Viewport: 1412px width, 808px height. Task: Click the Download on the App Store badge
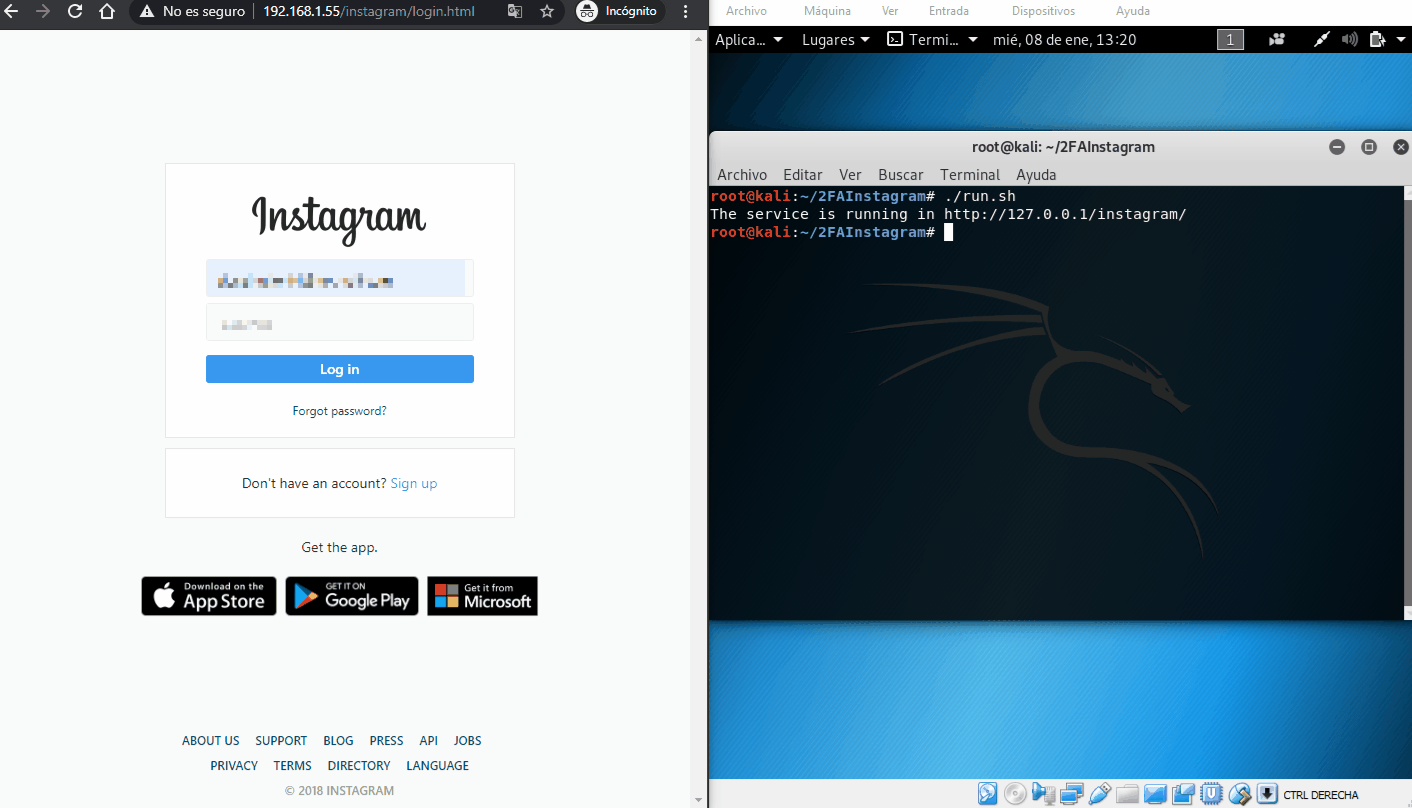[209, 596]
